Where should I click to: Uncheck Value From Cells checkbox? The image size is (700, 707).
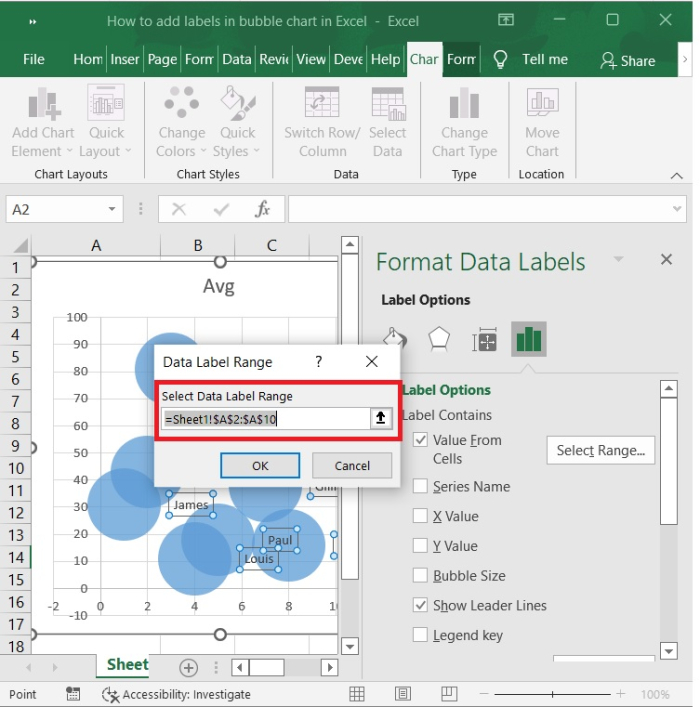point(420,439)
